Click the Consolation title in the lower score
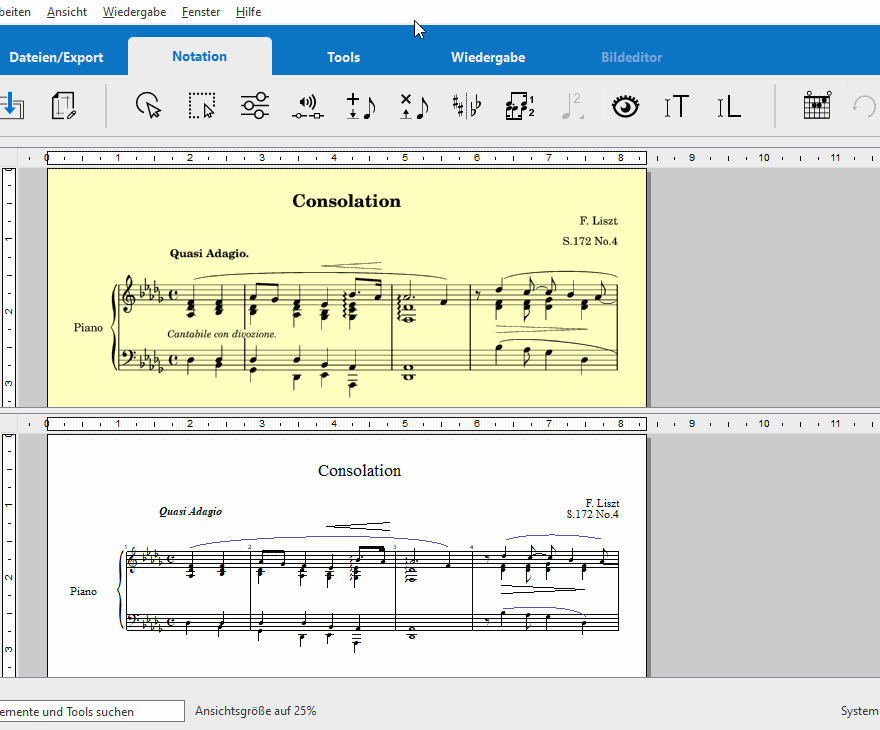This screenshot has height=730, width=880. [x=359, y=470]
